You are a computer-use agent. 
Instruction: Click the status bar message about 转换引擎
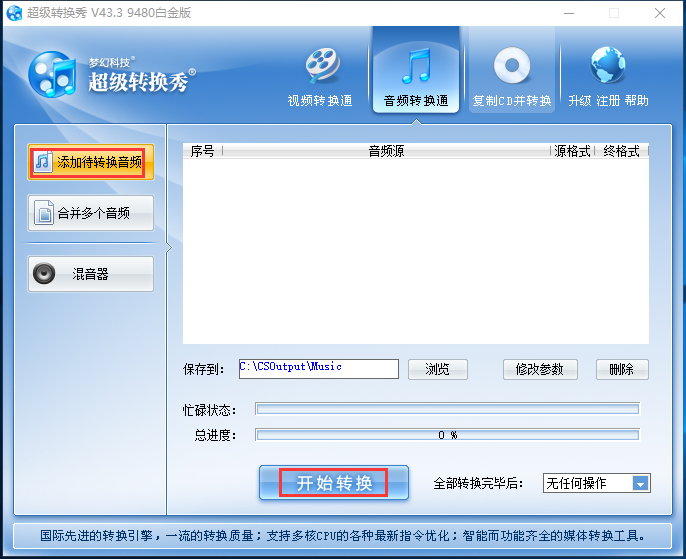click(343, 536)
